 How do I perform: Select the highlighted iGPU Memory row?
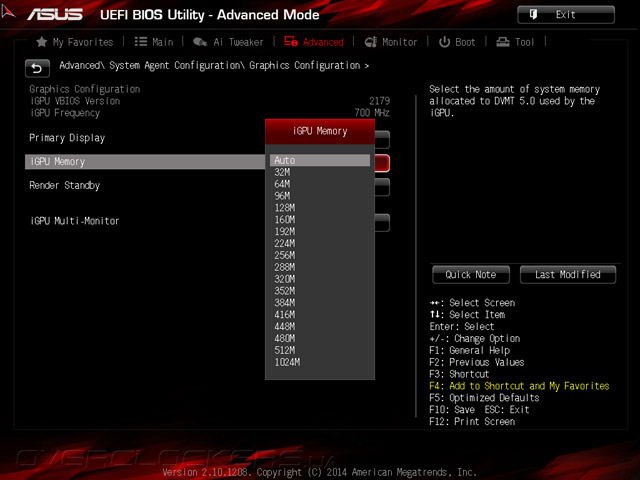[x=145, y=162]
